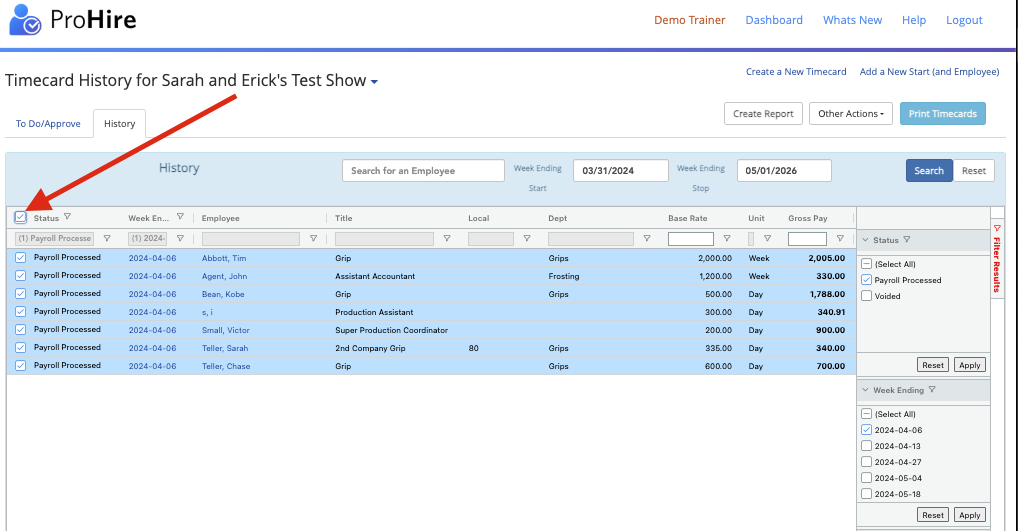Collapse the Status filter section chevron
The height and width of the screenshot is (531, 1018).
(x=865, y=240)
